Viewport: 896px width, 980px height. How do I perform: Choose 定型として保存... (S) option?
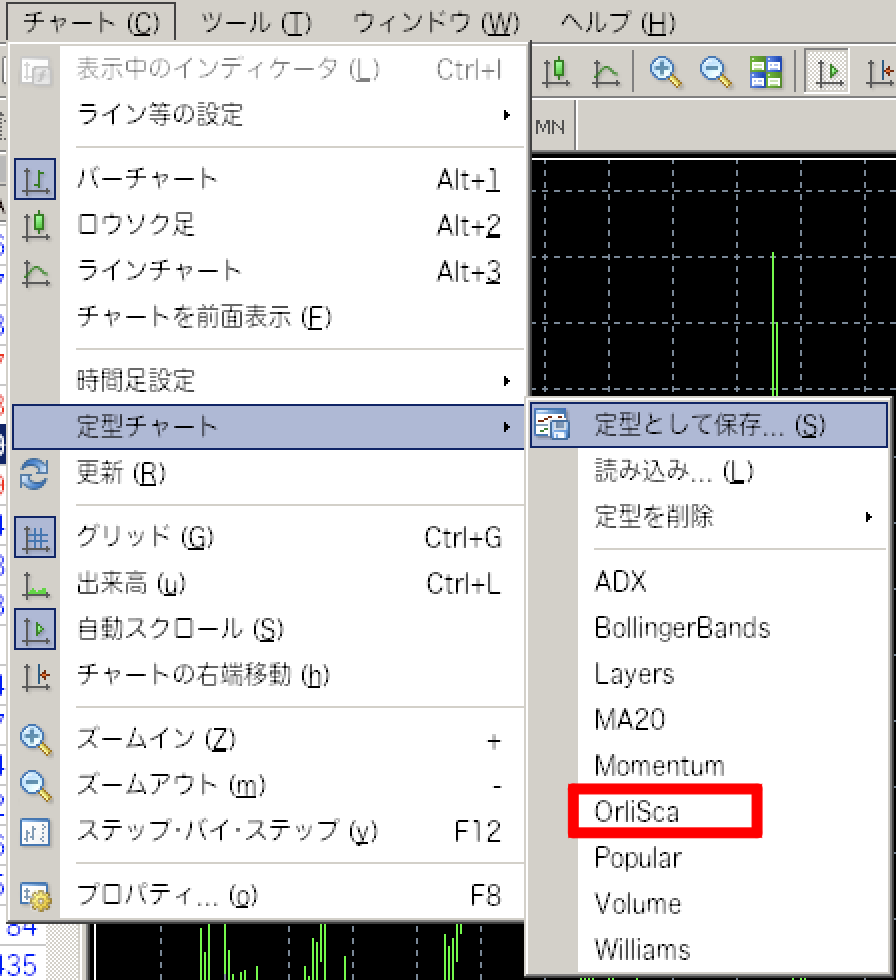pos(709,425)
